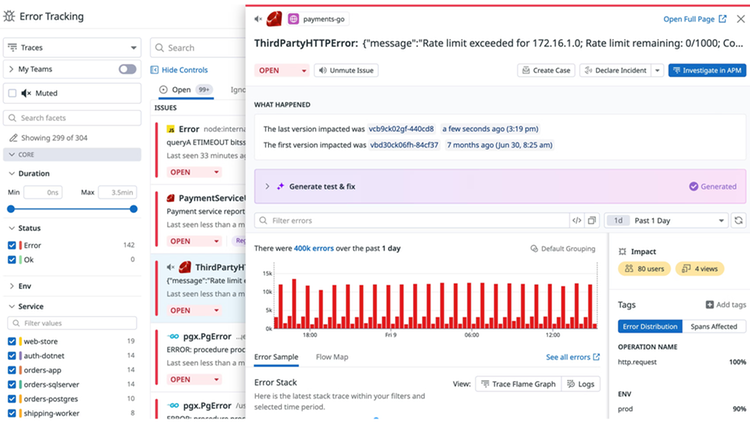Click the external-link icon beside Open Full Page

(x=723, y=19)
